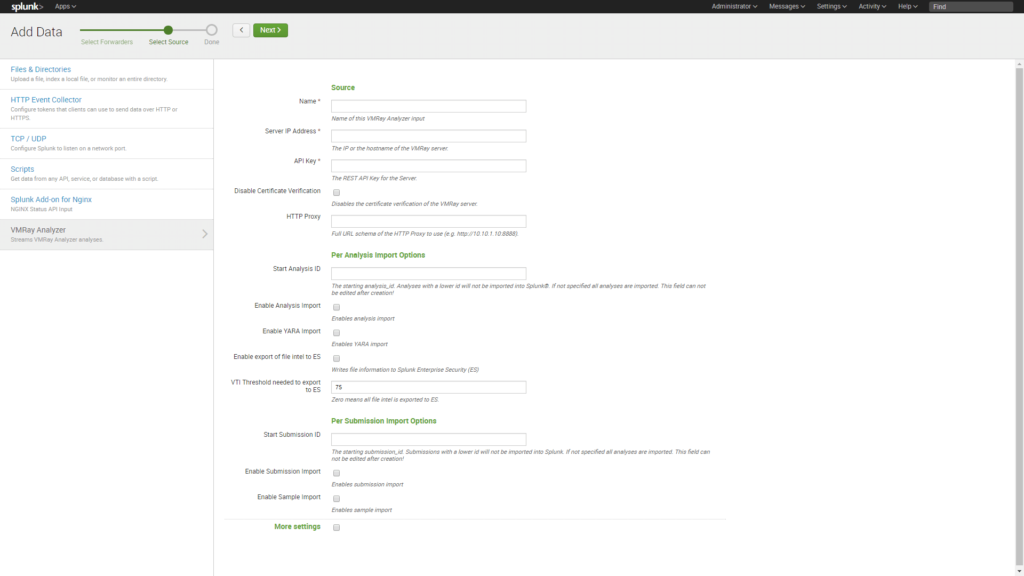Focus the Server IP Address field
The image size is (1024, 576).
click(428, 136)
